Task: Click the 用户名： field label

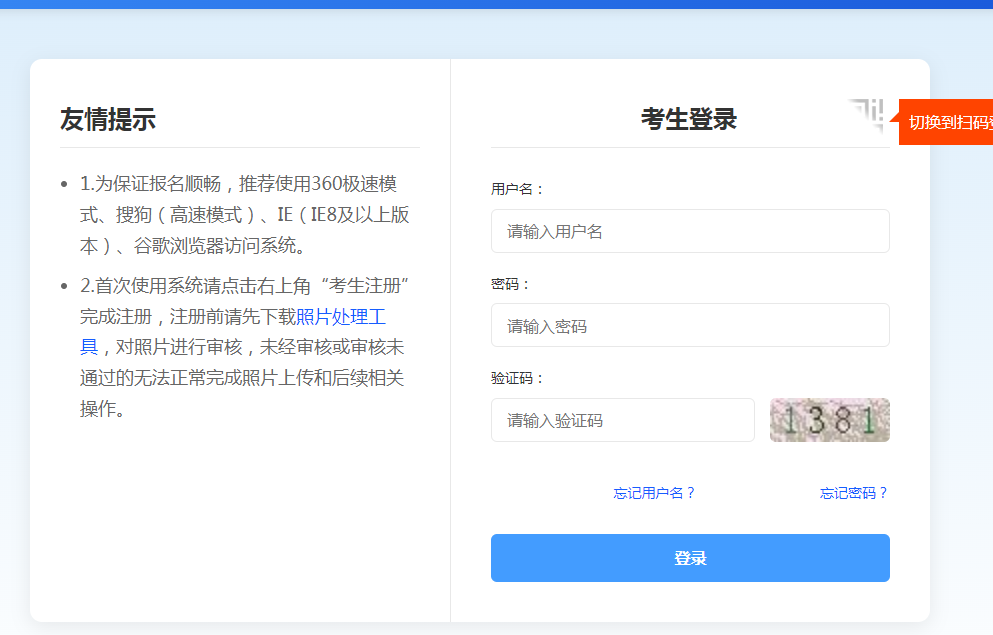Action: tap(518, 189)
